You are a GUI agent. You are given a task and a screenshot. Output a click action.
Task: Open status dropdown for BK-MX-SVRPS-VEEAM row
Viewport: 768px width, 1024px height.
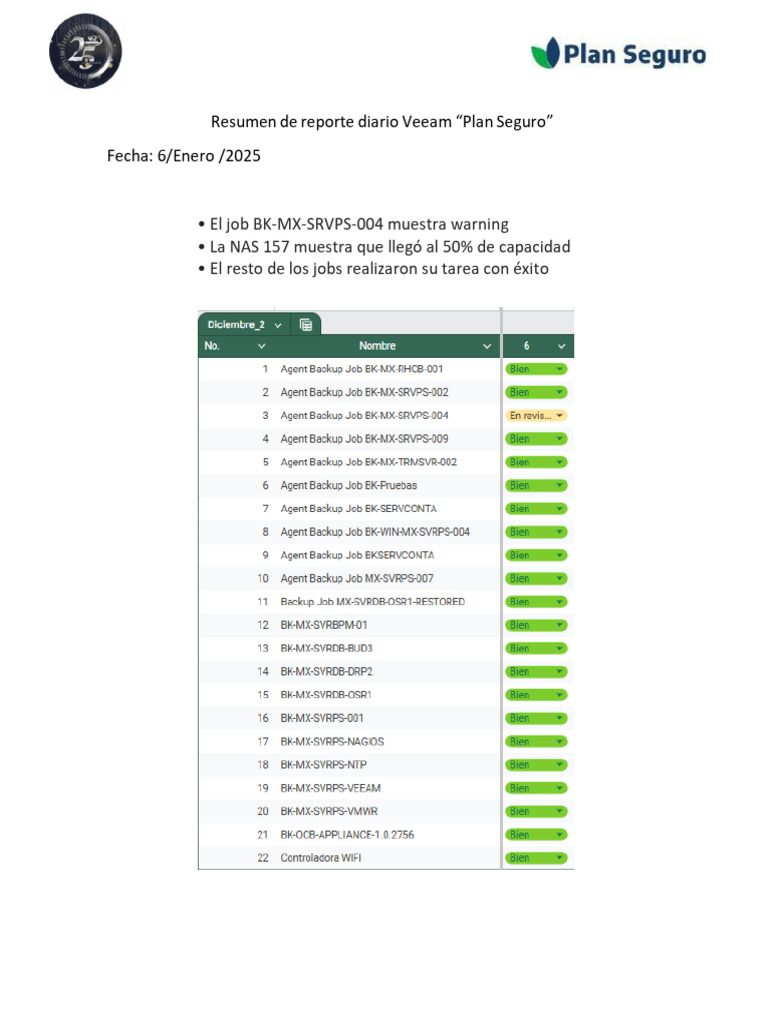pyautogui.click(x=537, y=788)
